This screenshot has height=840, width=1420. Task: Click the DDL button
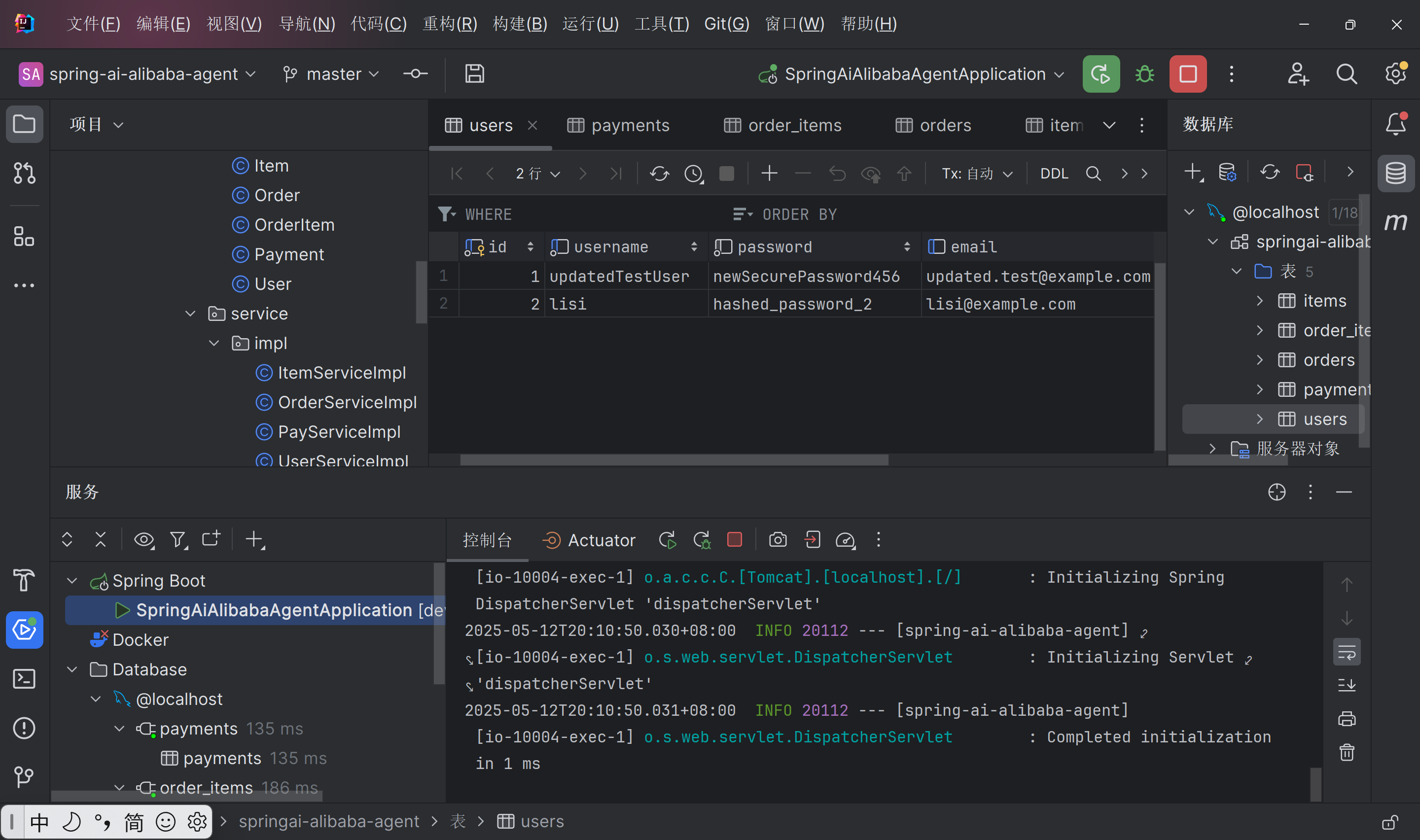(x=1054, y=173)
